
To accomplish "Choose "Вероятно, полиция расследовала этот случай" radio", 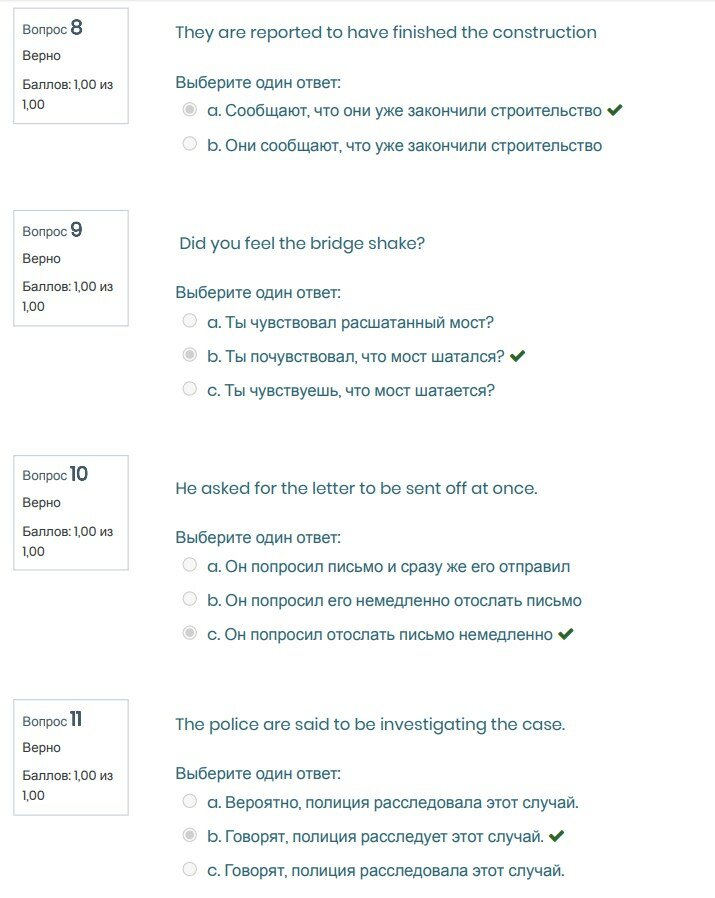I will tap(190, 801).
